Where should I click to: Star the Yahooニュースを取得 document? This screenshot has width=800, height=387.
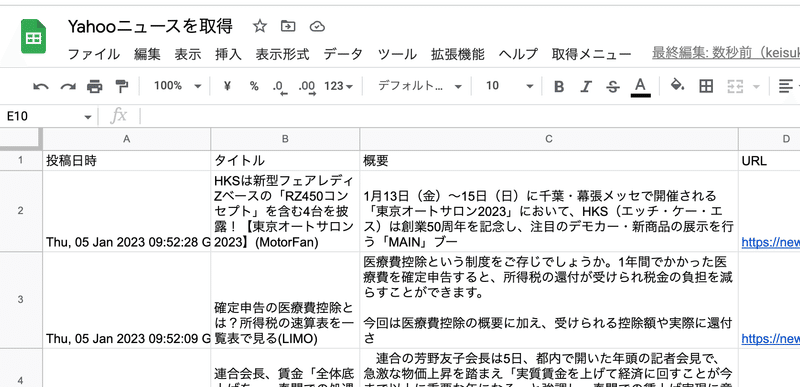260,26
